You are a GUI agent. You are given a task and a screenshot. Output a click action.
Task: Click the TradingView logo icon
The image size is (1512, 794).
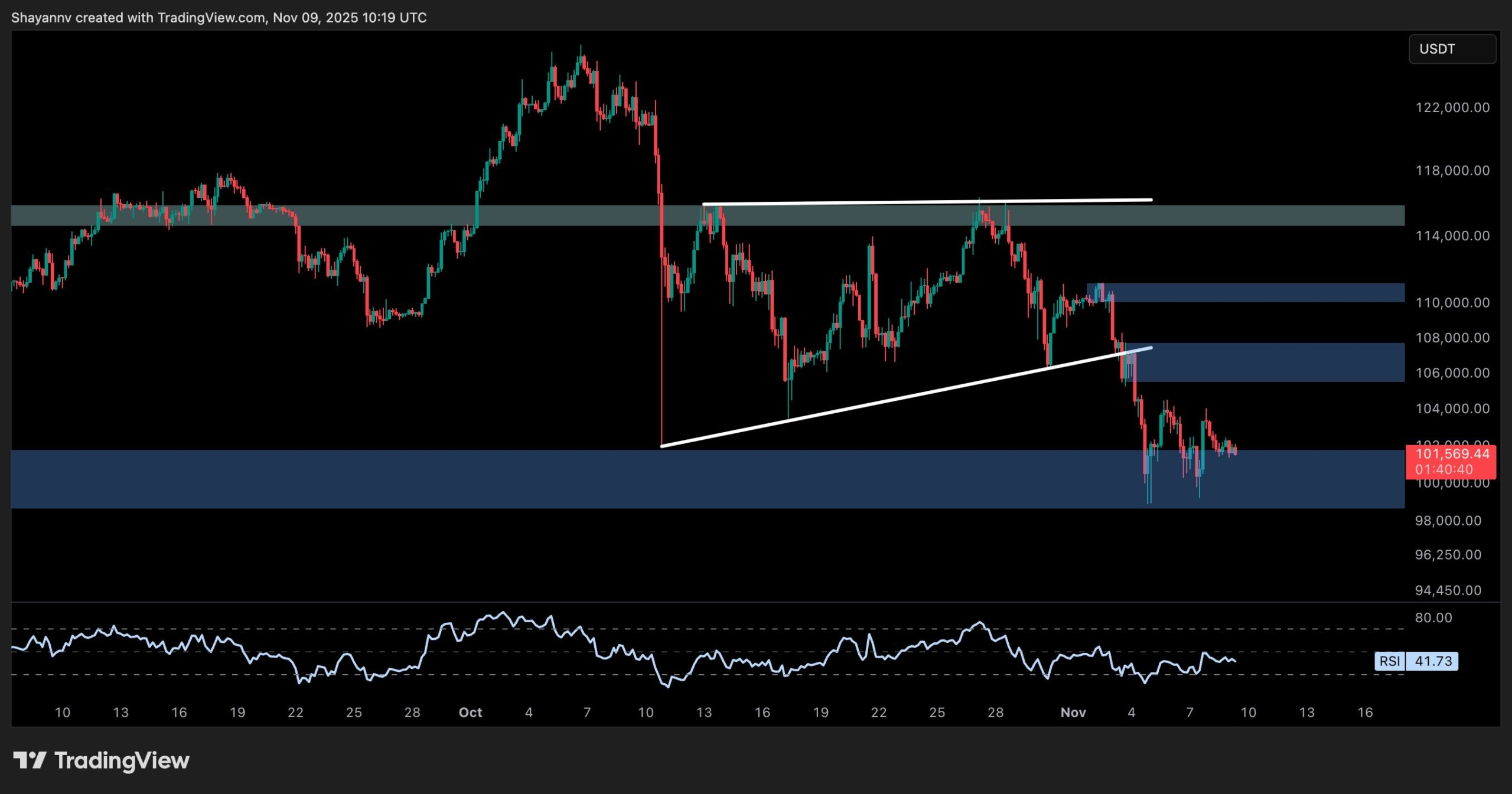tap(30, 760)
